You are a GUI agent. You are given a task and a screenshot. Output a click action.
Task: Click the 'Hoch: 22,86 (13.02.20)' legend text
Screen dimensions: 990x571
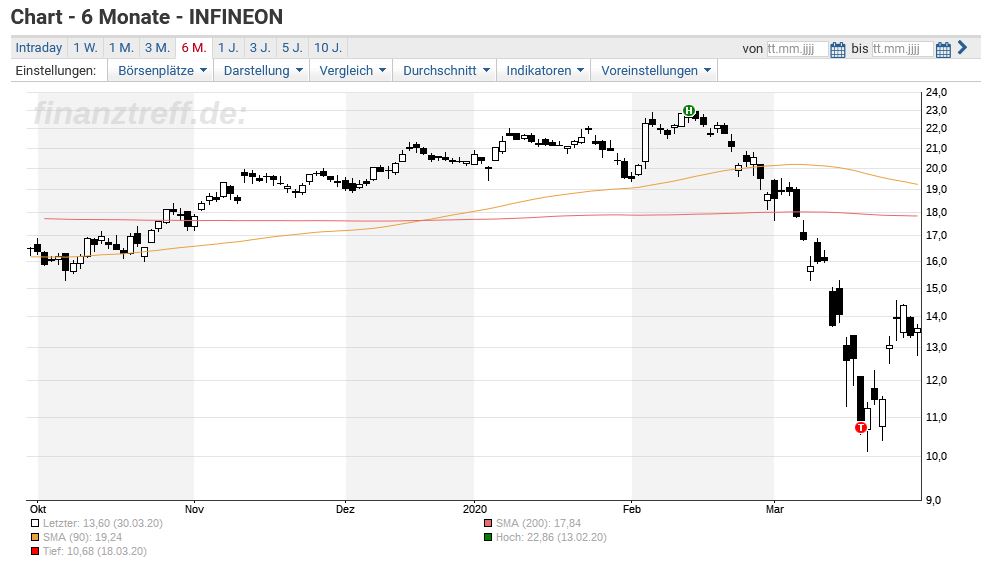pos(551,538)
